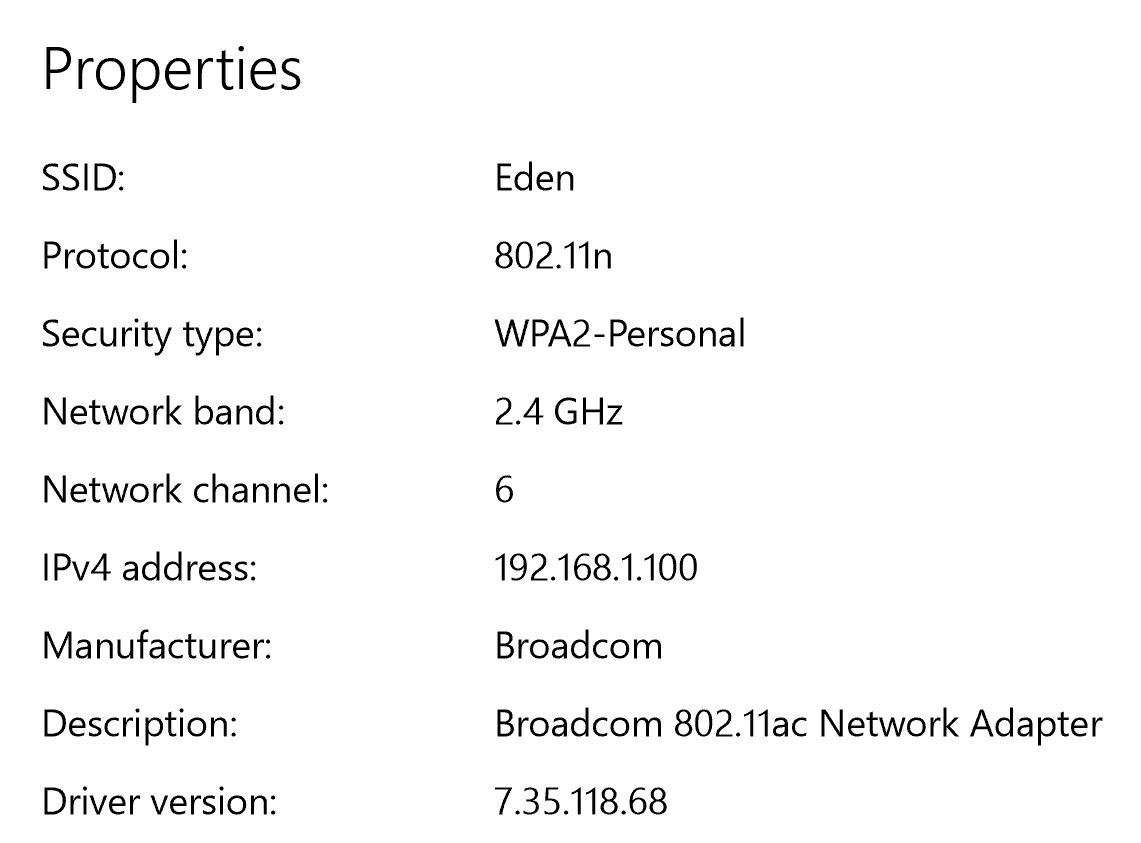Click the IPv4 address label
This screenshot has height=843, width=1141.
tap(149, 568)
